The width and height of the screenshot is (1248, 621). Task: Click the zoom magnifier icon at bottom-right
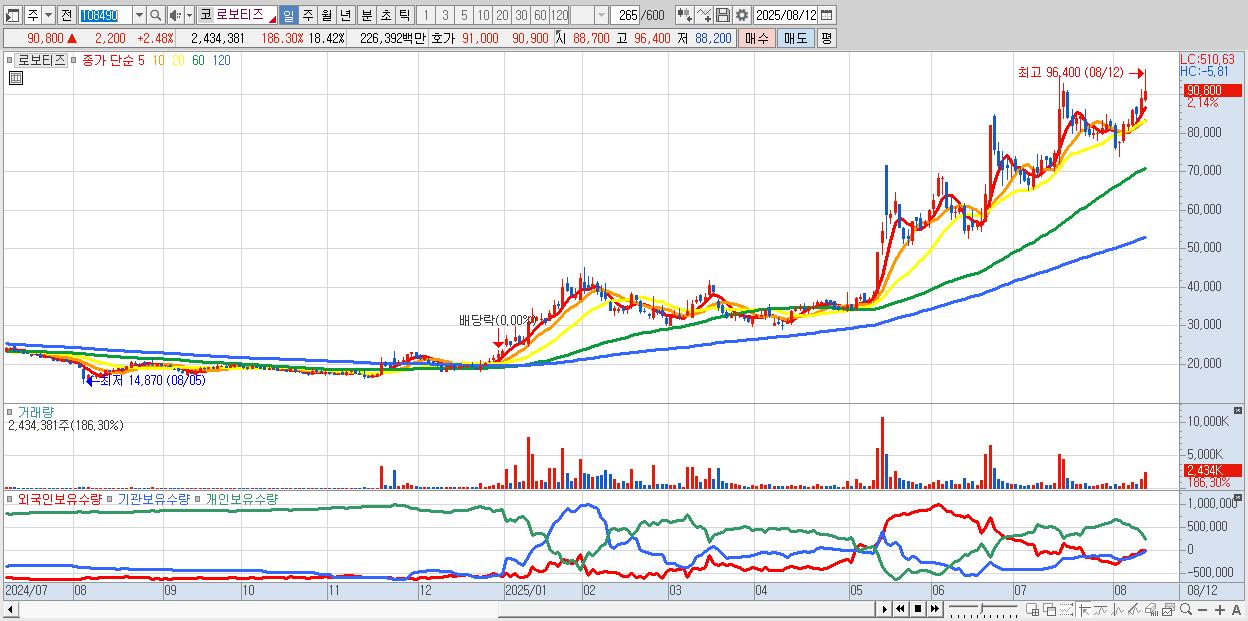[1186, 609]
